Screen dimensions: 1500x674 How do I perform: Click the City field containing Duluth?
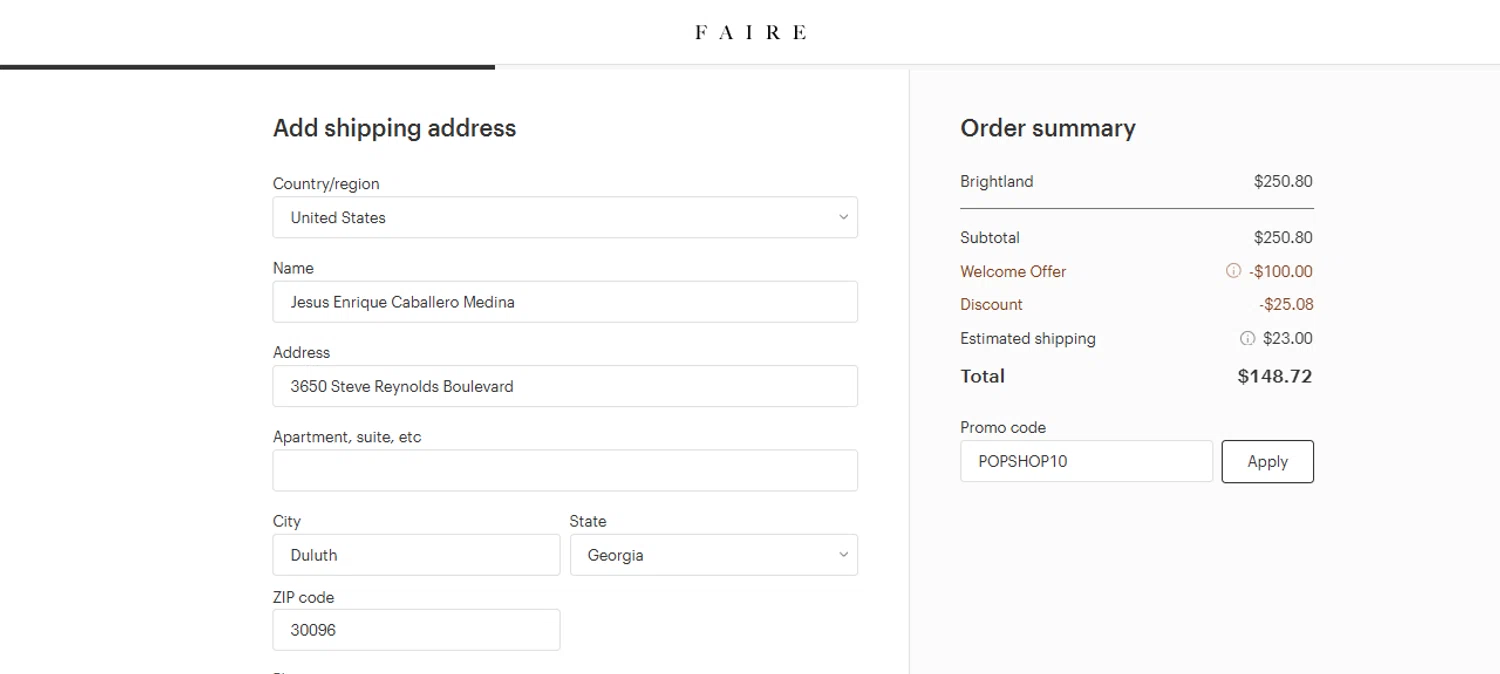(416, 555)
